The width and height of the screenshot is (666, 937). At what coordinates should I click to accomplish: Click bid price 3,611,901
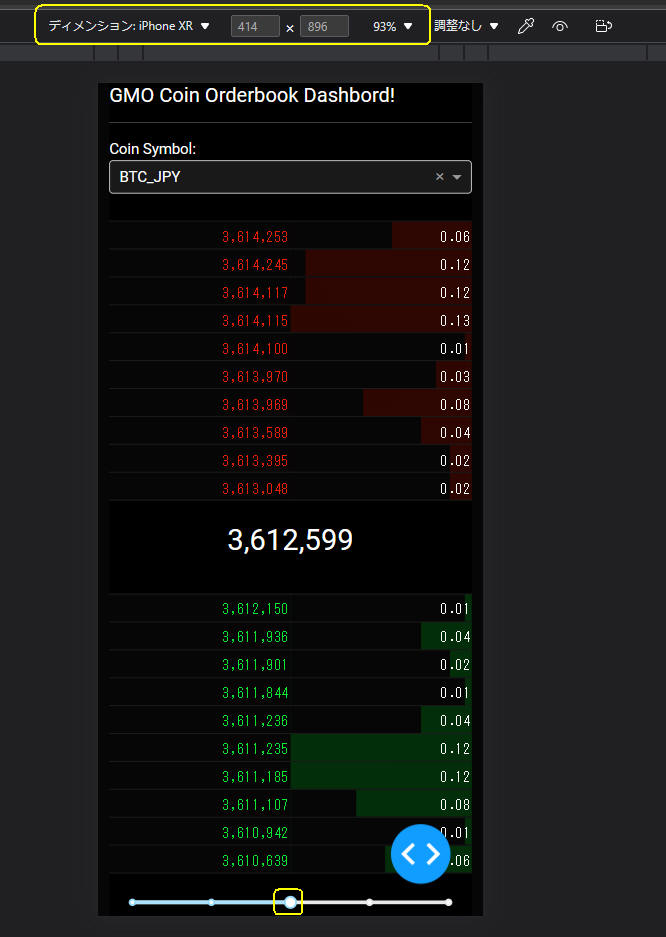point(255,665)
